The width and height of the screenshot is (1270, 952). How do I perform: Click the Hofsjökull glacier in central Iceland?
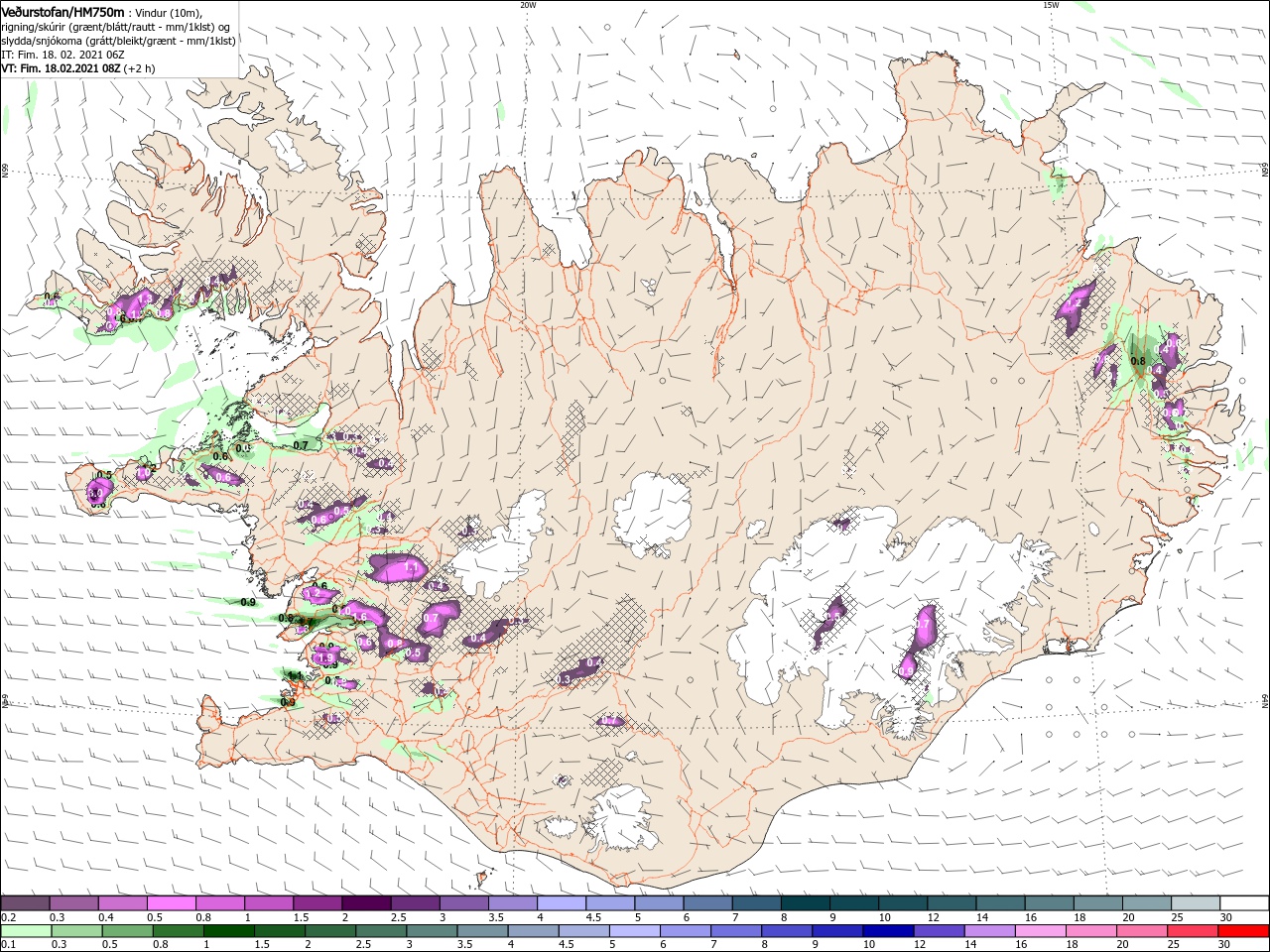click(653, 514)
